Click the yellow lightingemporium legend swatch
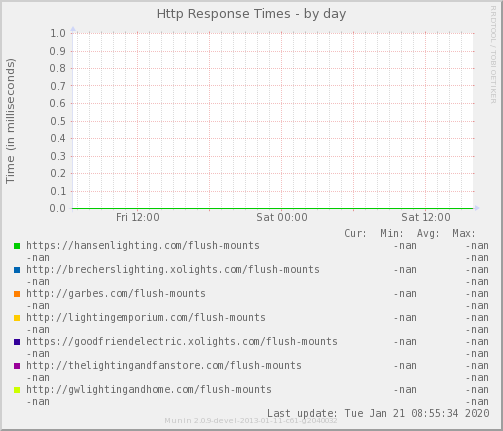The image size is (503, 431). (x=17, y=318)
